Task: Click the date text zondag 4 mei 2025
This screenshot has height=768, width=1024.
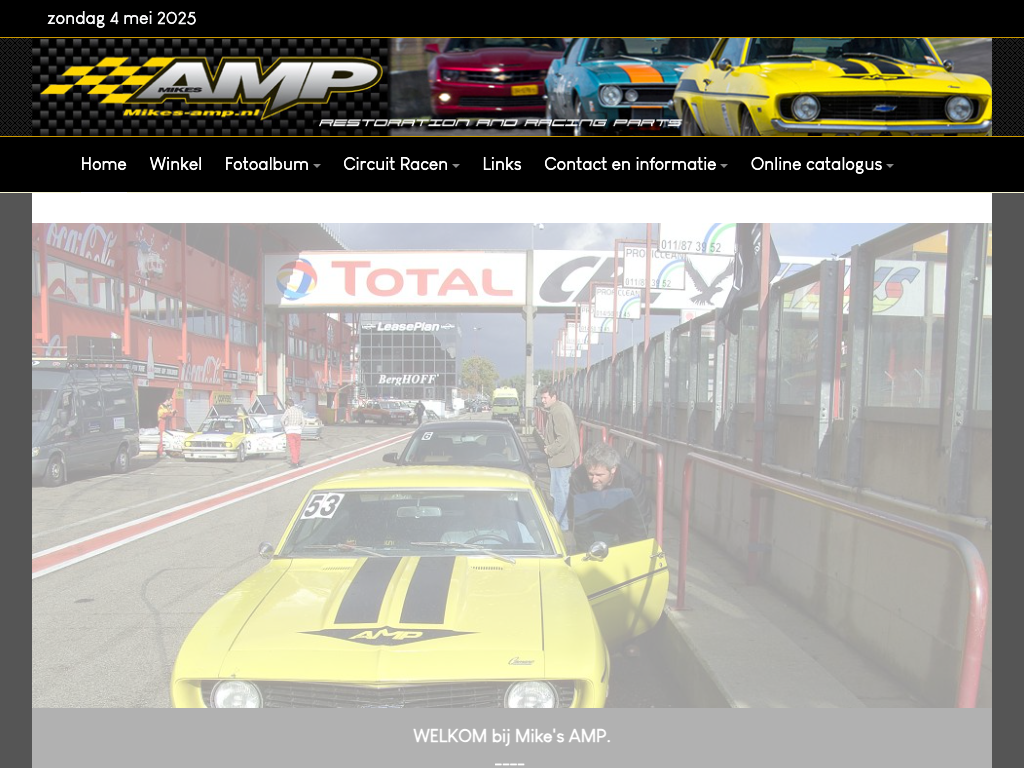Action: [122, 19]
